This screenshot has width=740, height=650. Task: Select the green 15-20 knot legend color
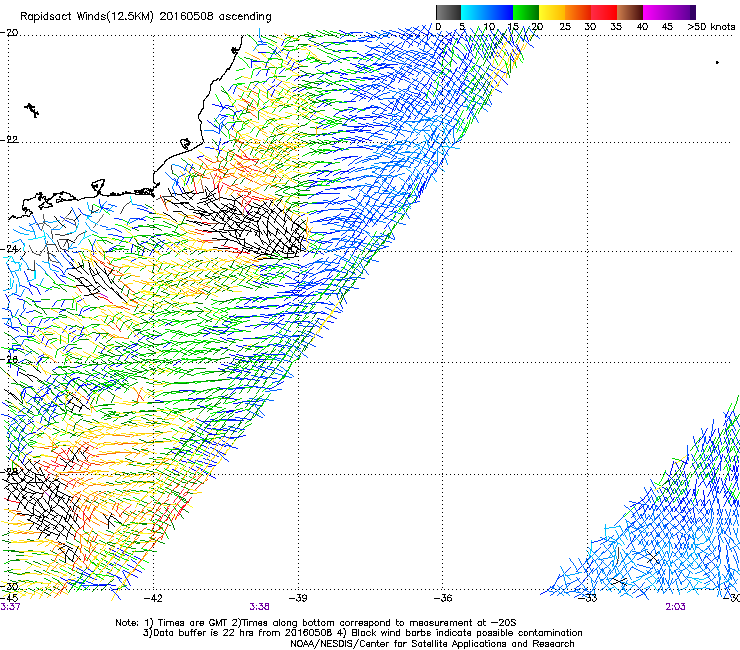[526, 12]
